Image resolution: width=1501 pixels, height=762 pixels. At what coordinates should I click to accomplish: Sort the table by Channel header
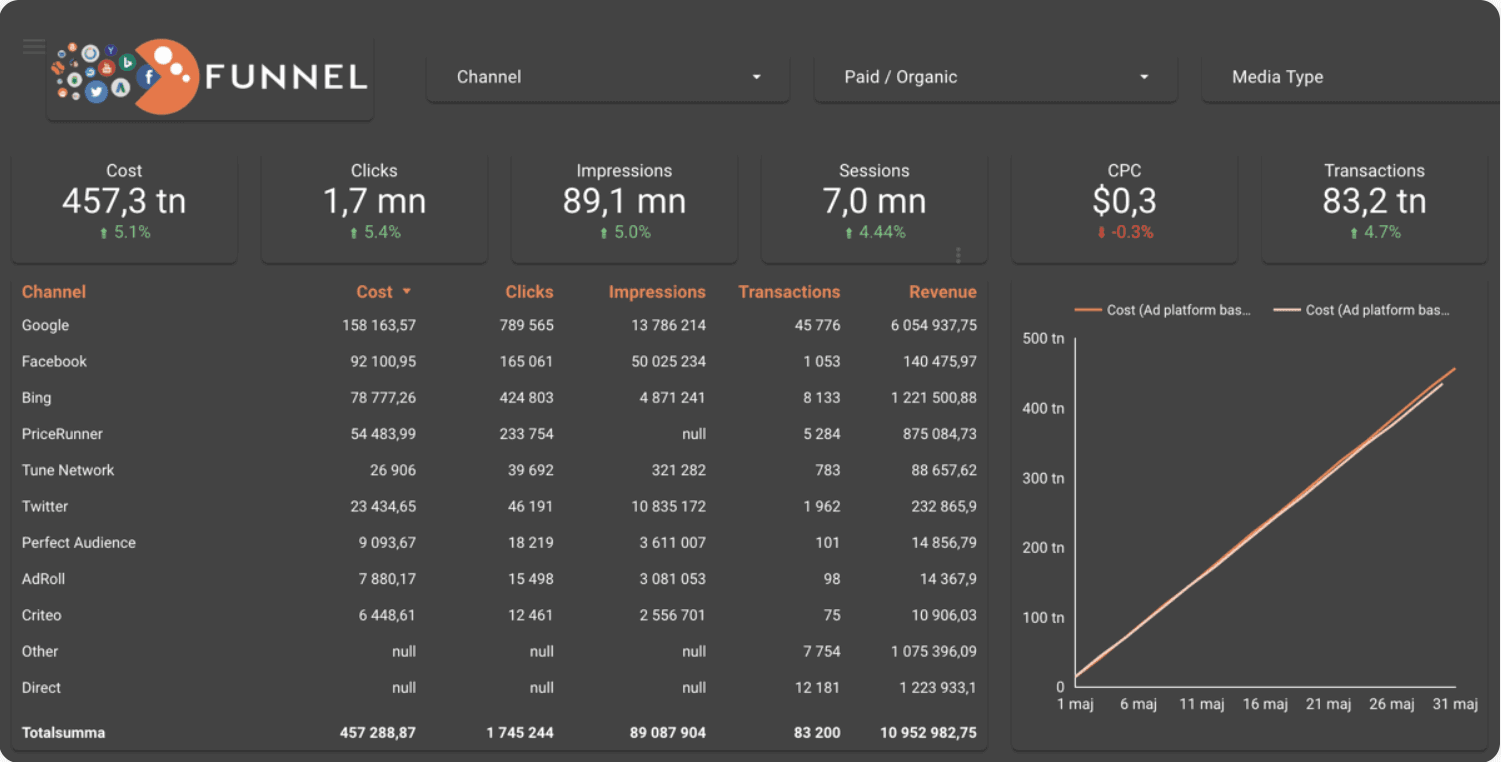pyautogui.click(x=54, y=292)
